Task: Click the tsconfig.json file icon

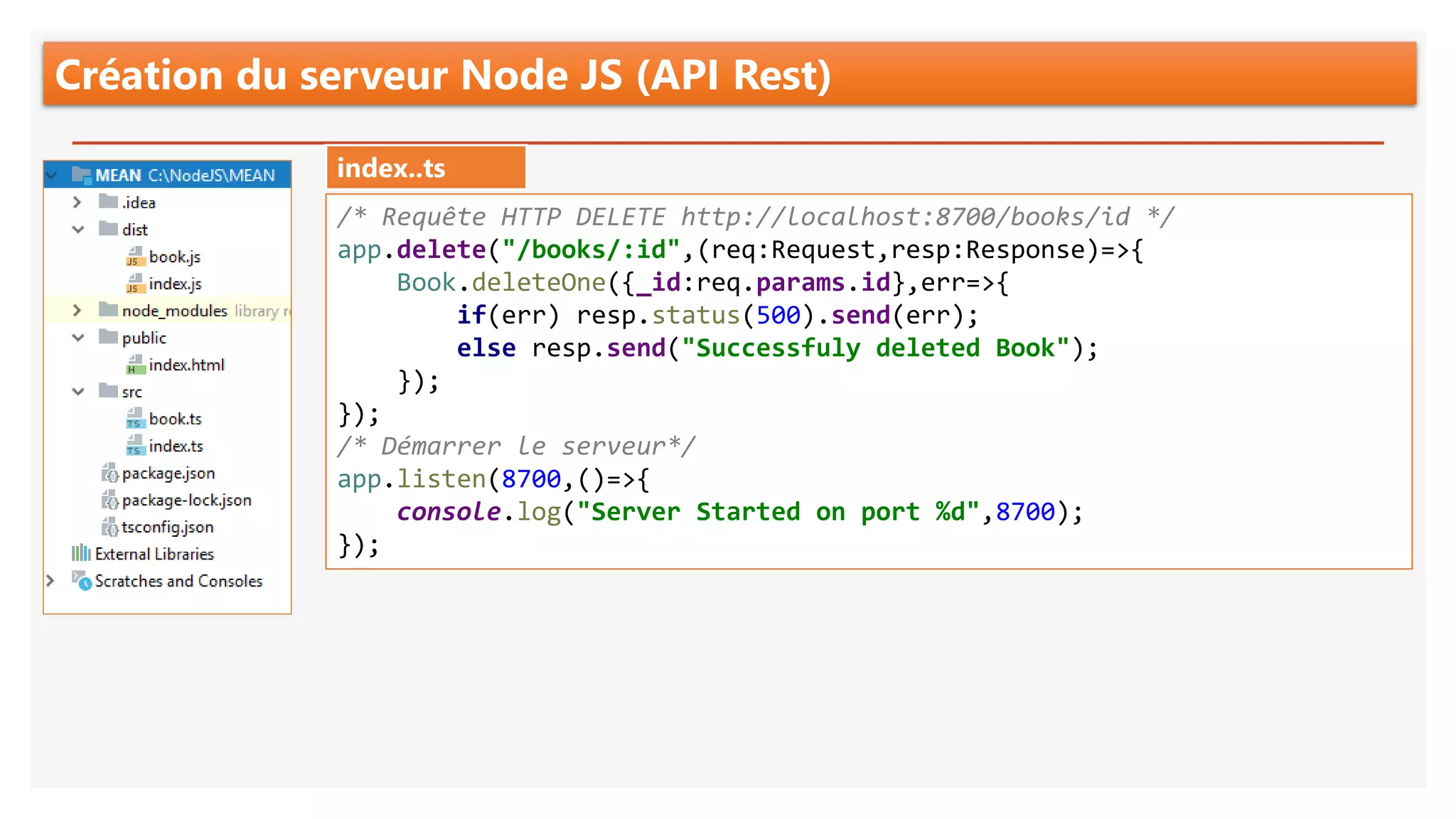Action: click(109, 527)
